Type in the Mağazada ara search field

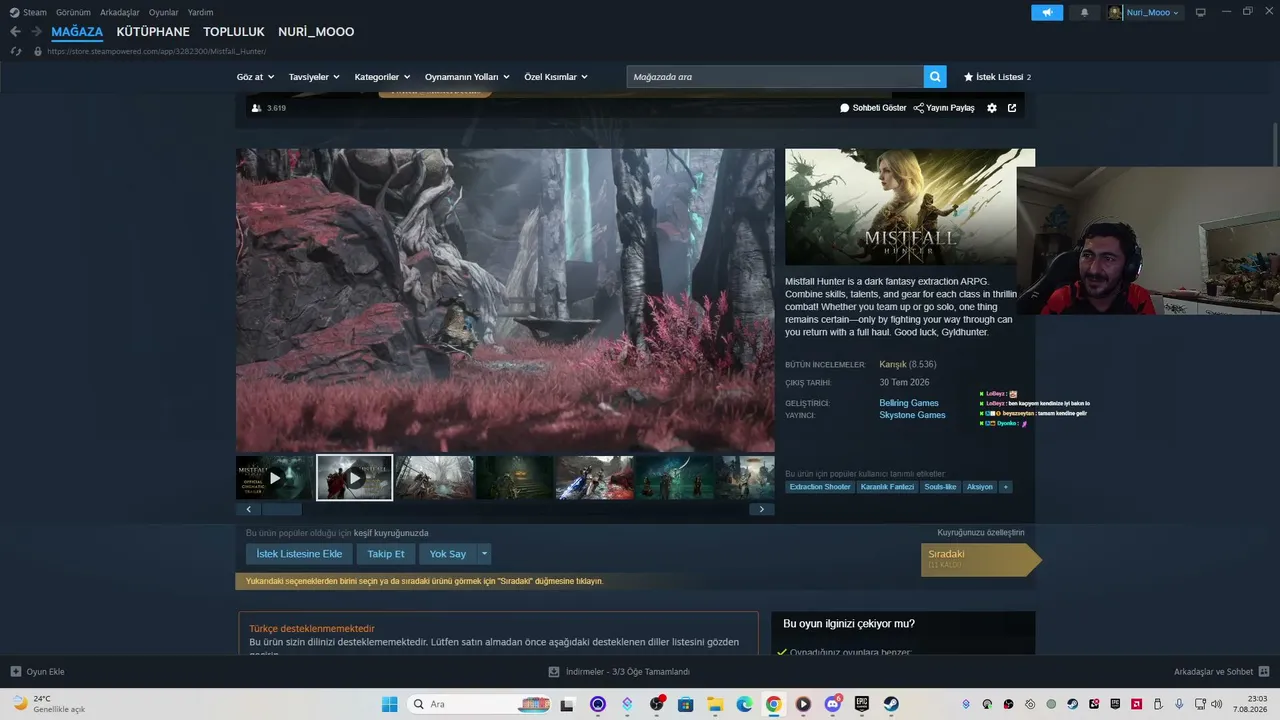coord(775,77)
